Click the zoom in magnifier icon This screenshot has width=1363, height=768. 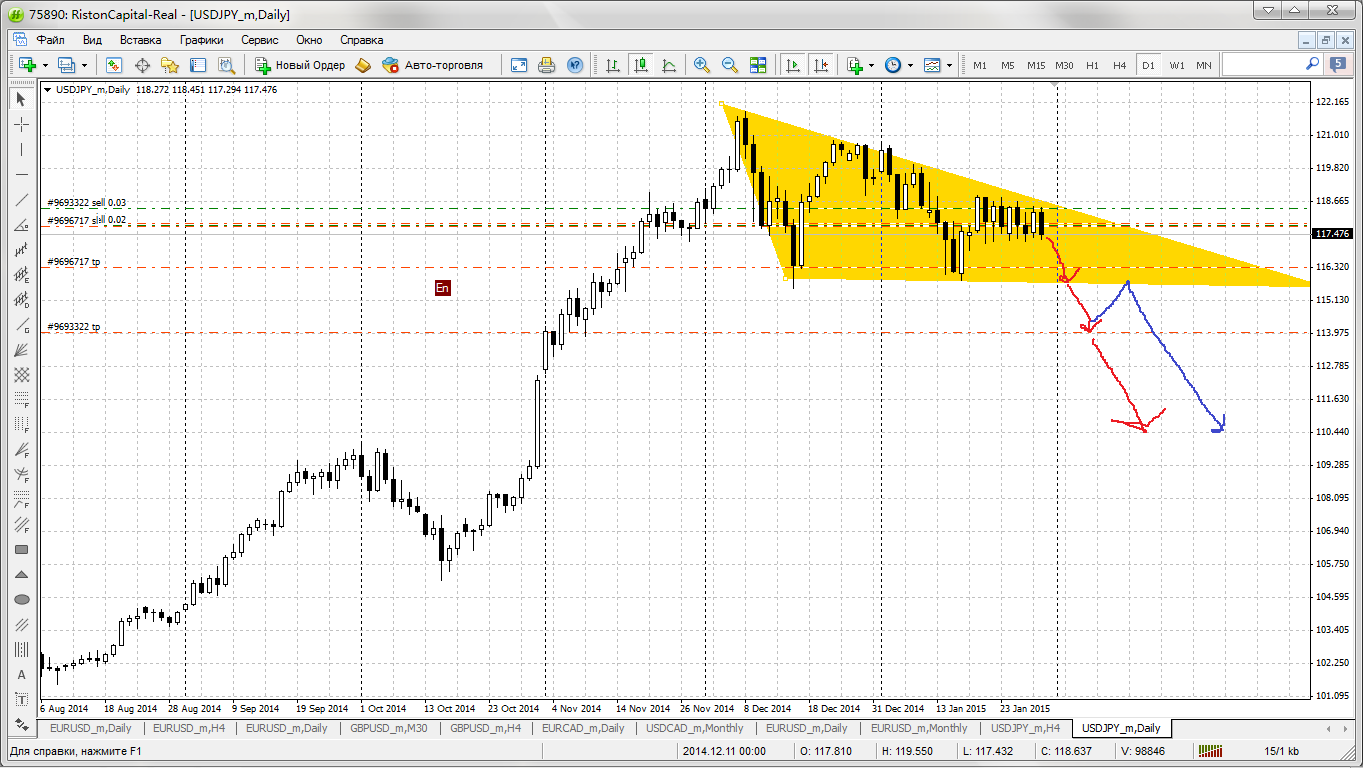(702, 65)
